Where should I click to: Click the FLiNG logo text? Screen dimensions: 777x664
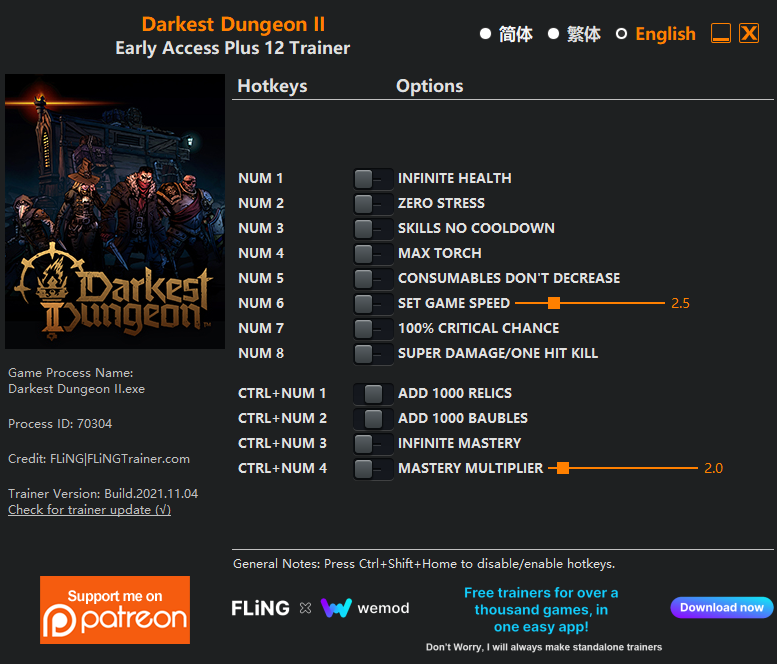pos(260,608)
